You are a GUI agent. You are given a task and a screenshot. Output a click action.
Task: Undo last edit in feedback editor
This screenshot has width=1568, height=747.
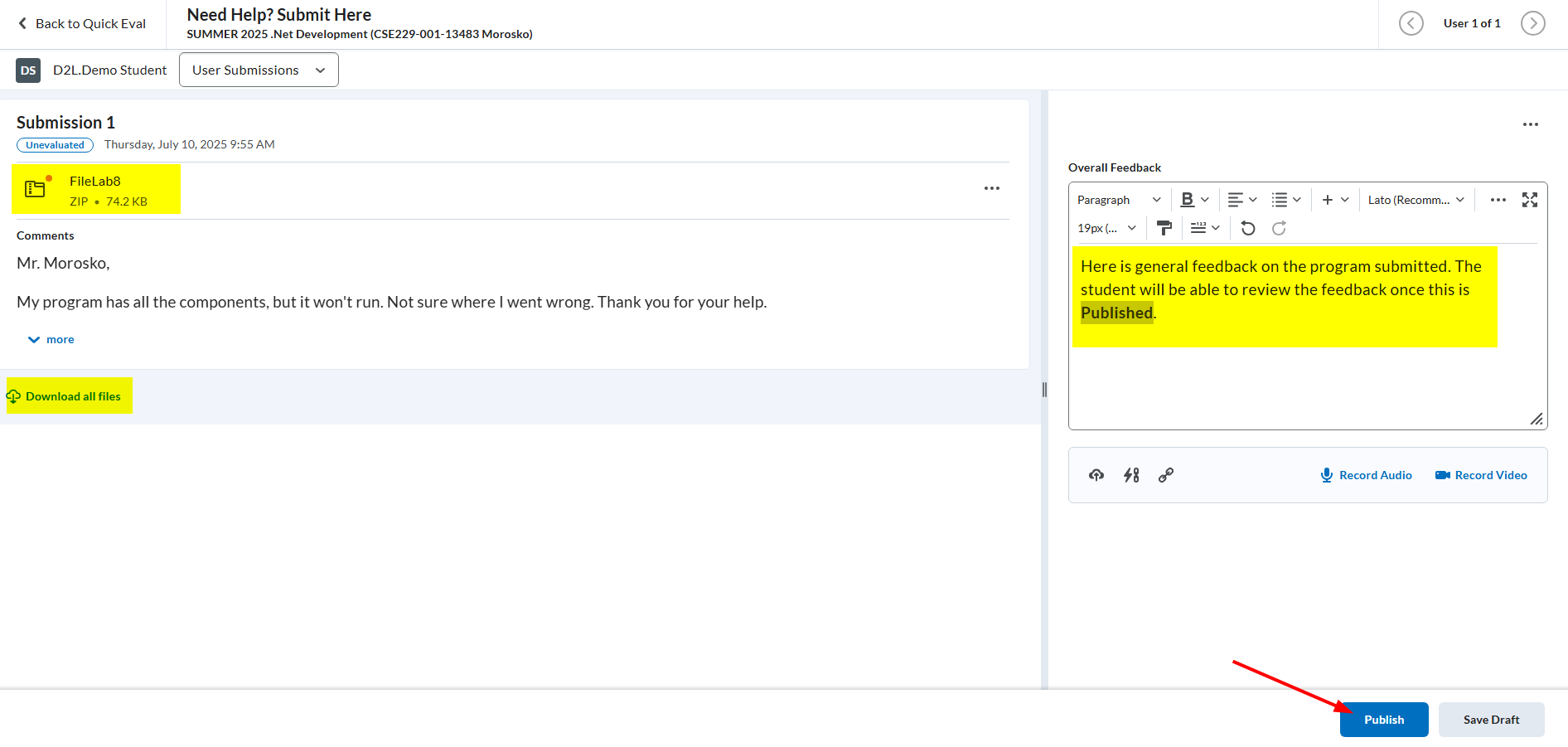coord(1248,228)
